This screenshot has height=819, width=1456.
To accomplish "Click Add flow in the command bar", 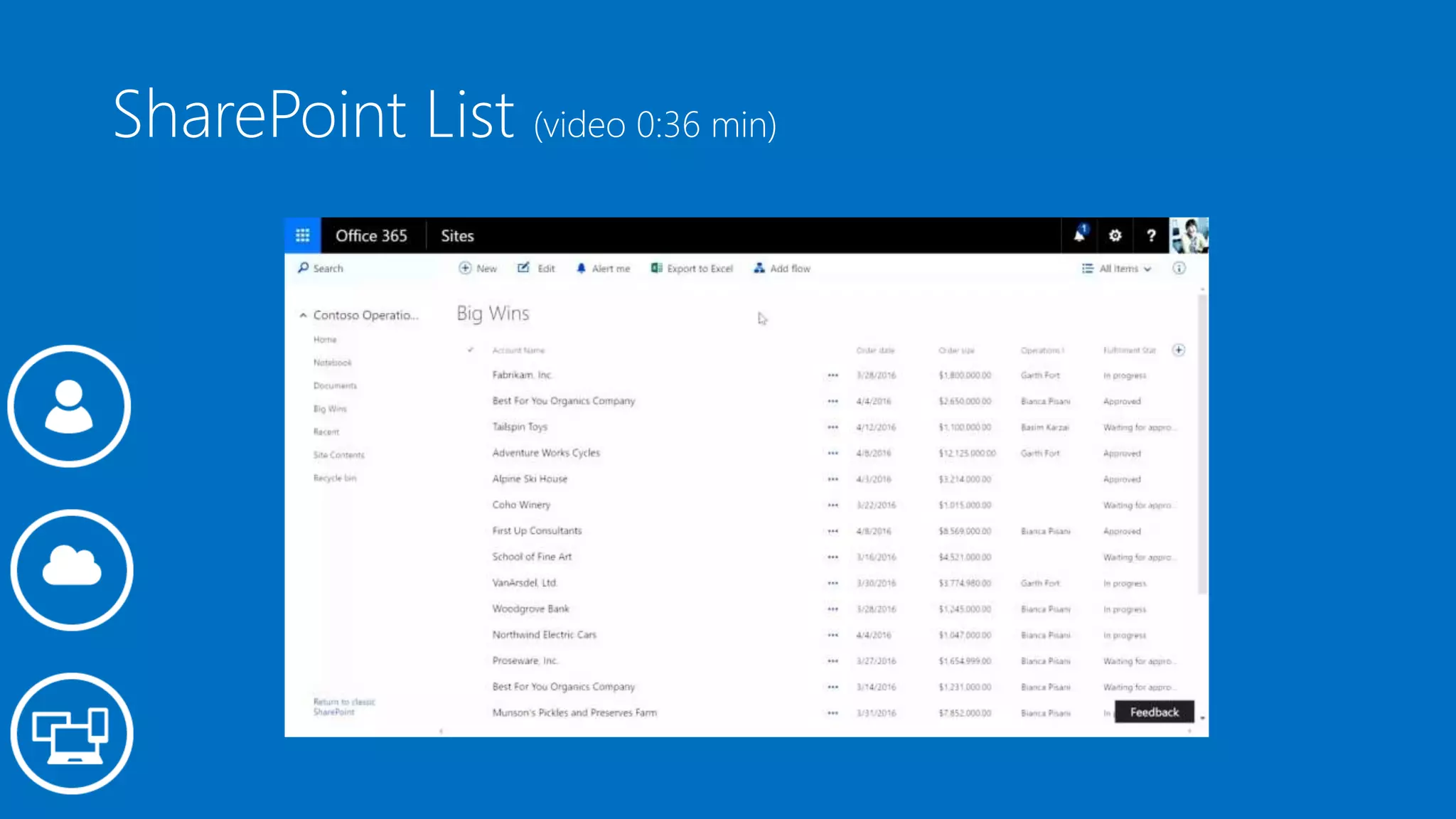I will tap(782, 268).
